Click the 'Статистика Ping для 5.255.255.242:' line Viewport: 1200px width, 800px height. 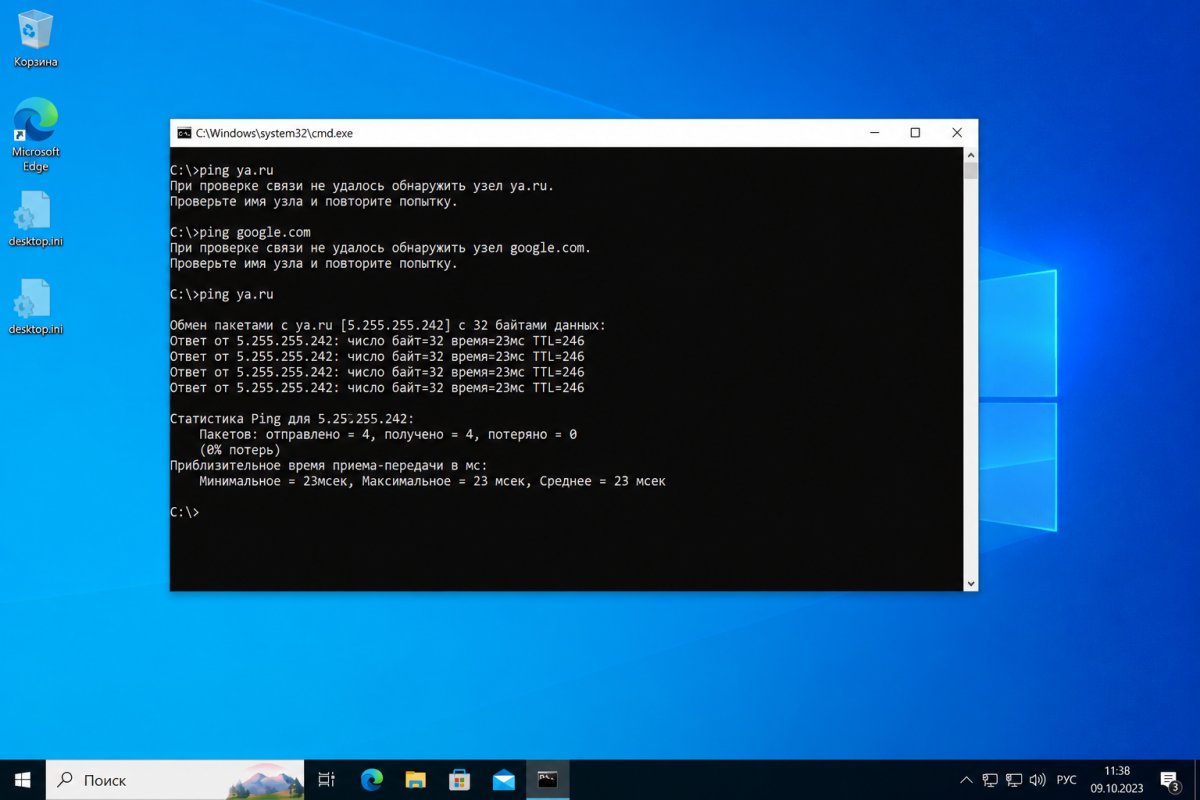coord(292,419)
